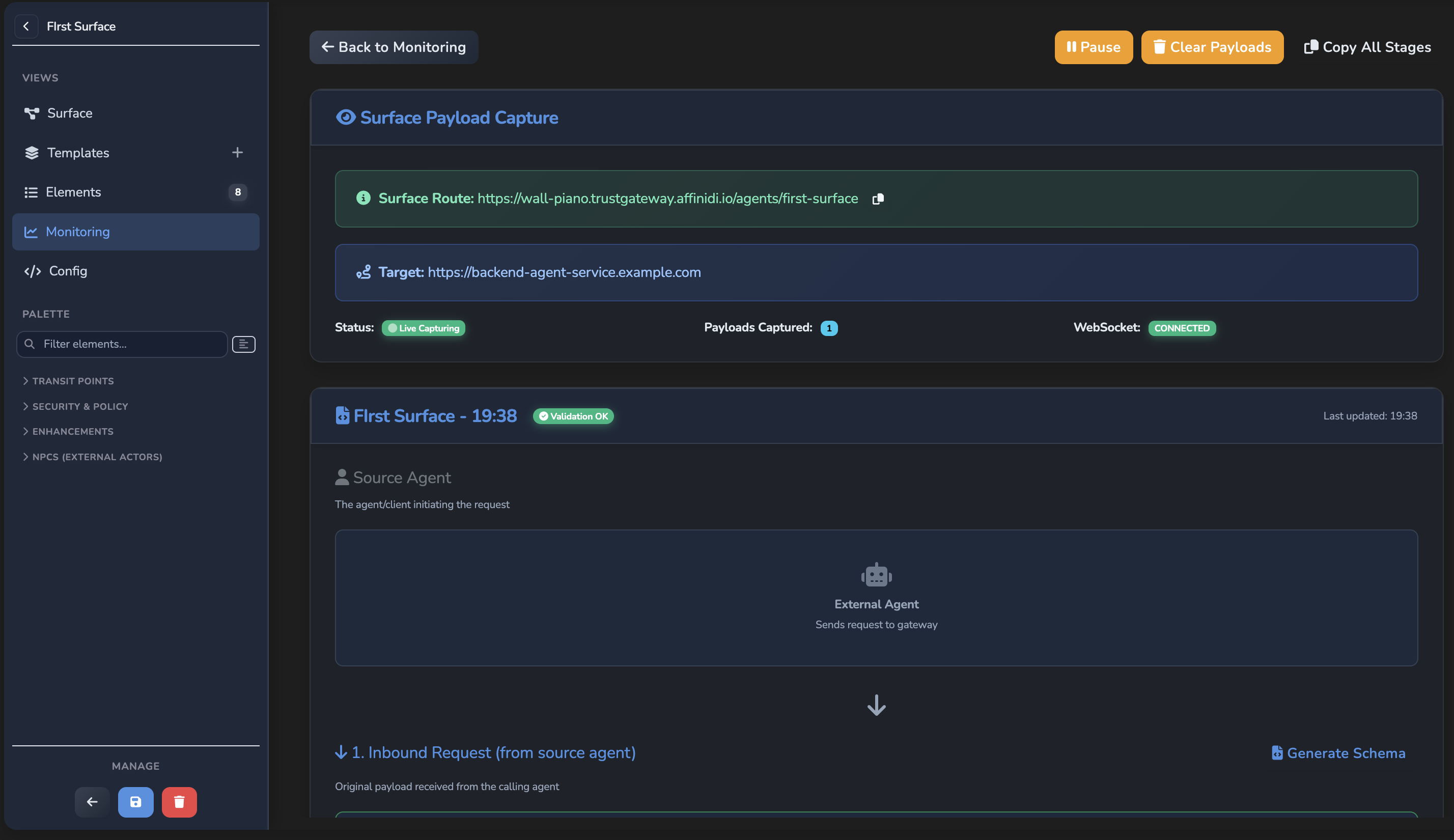Click the External Agent card text

(876, 604)
